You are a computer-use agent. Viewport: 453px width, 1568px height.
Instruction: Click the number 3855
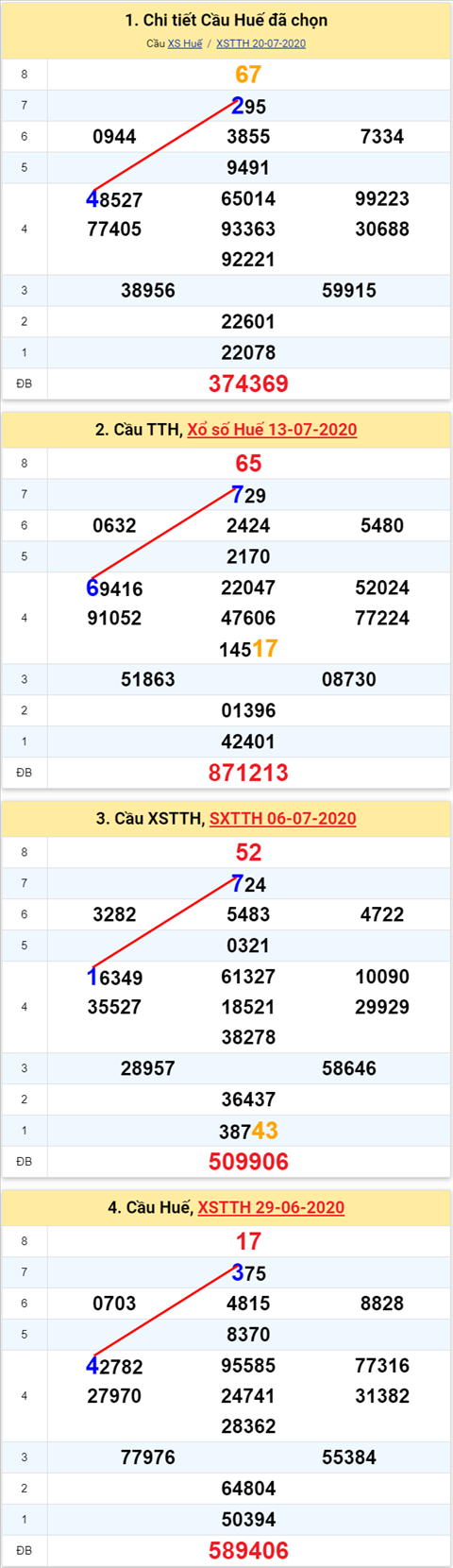[248, 137]
